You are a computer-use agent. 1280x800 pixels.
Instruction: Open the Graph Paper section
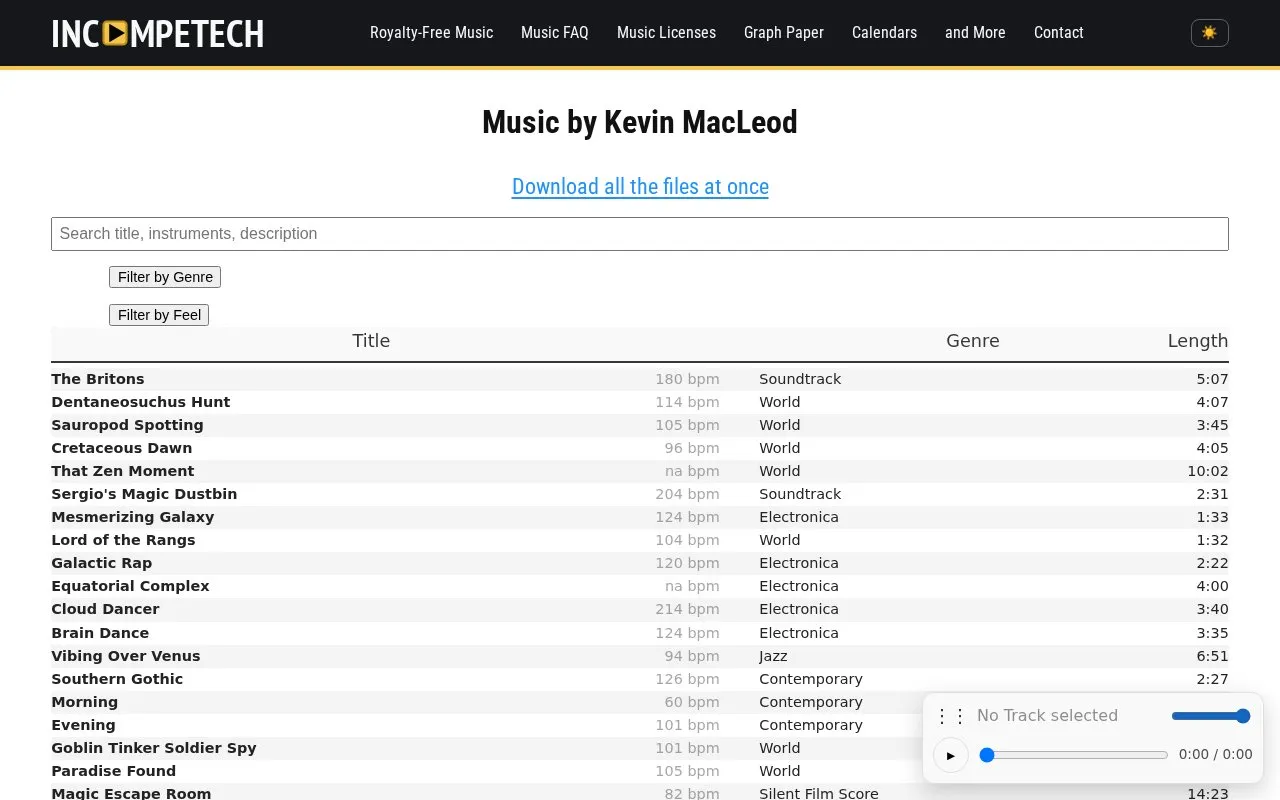click(784, 33)
